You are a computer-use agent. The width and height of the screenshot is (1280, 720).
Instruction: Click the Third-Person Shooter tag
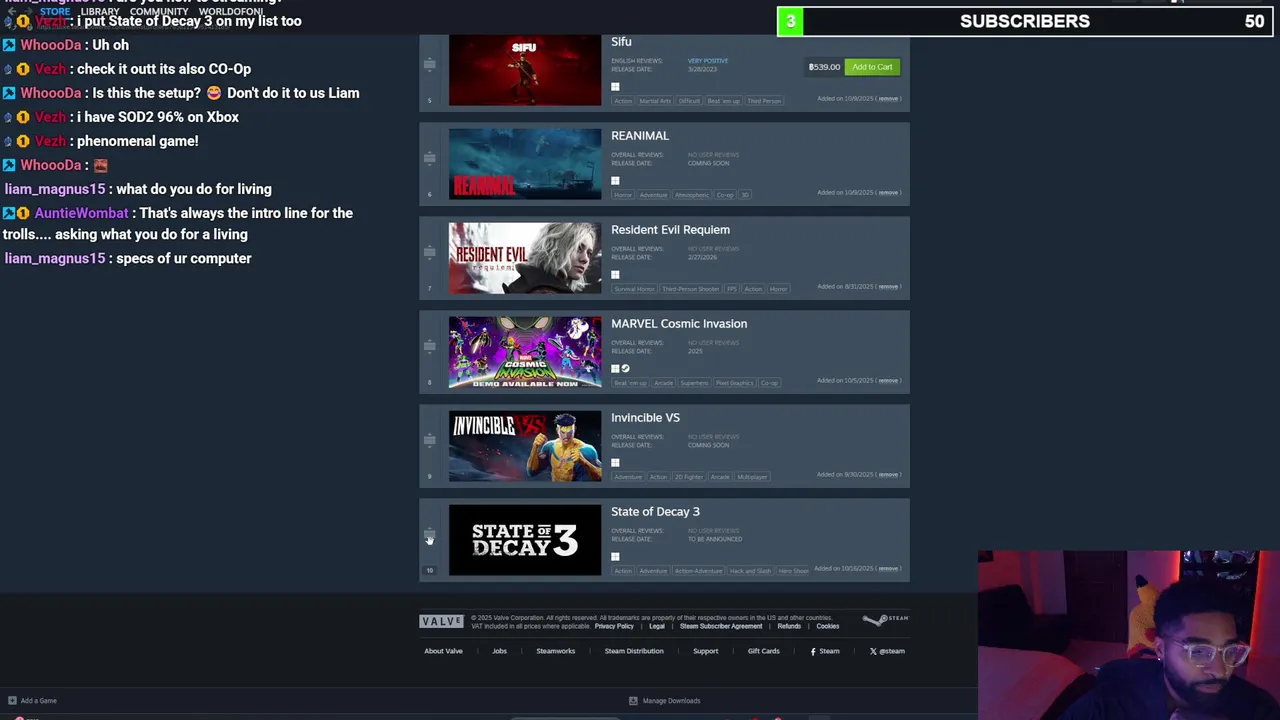click(690, 289)
